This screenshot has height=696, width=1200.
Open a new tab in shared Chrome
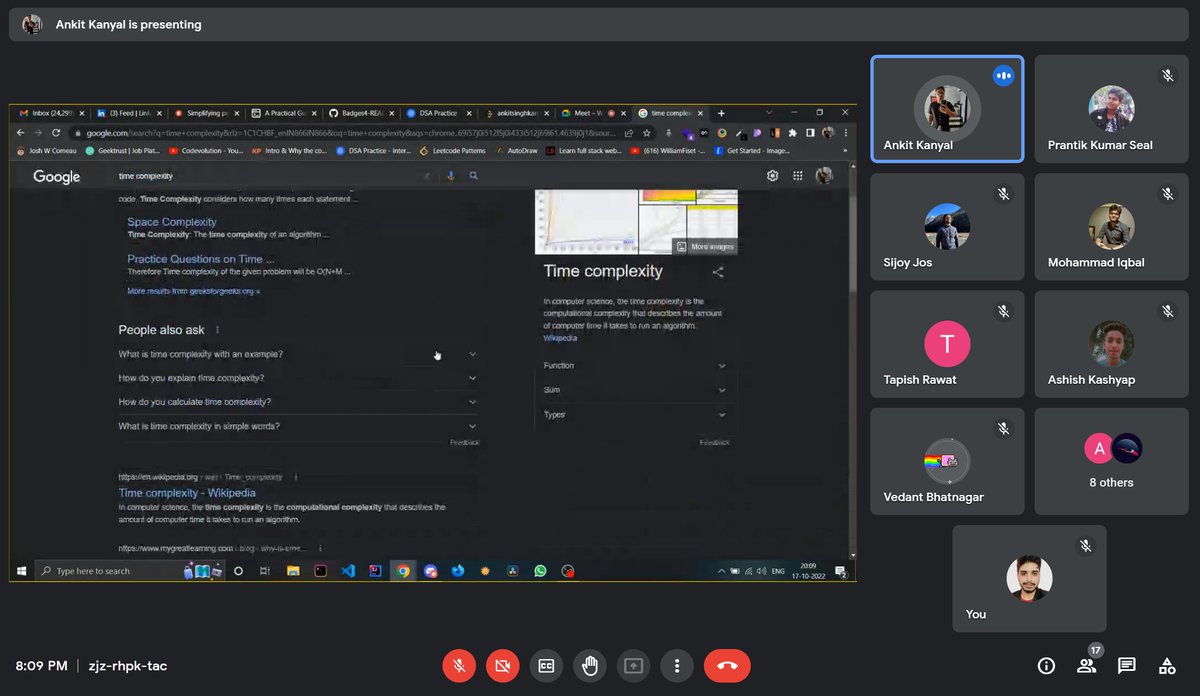click(721, 113)
